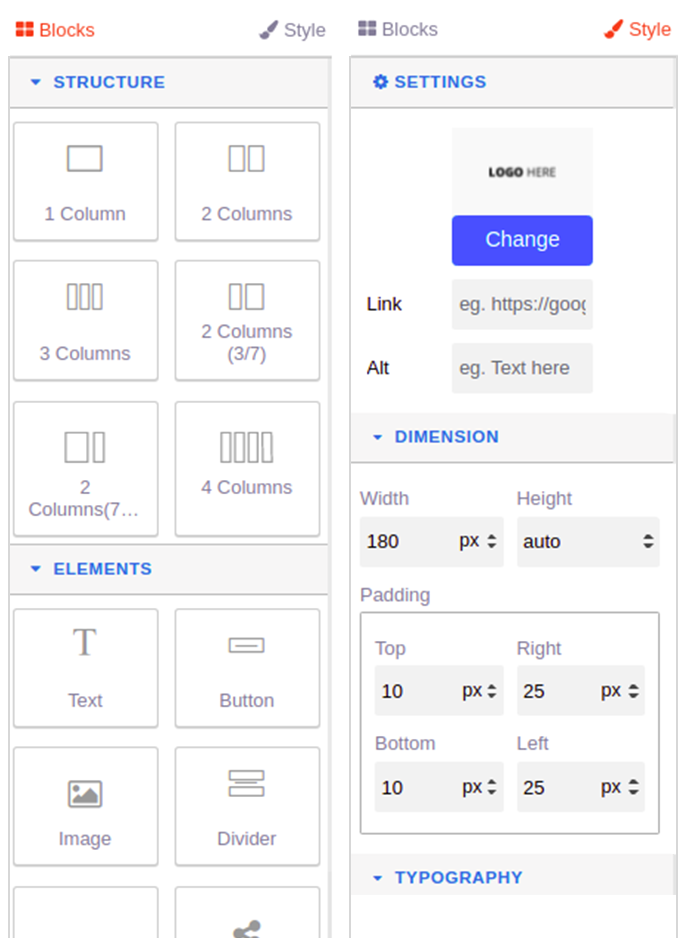Select the Button element block
Screen dimensions: 700x938
(247, 667)
